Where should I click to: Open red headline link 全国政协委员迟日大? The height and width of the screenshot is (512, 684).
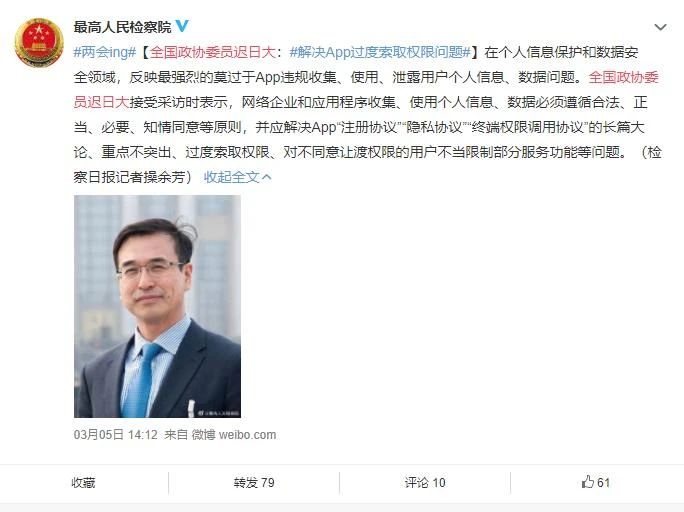pyautogui.click(x=212, y=52)
